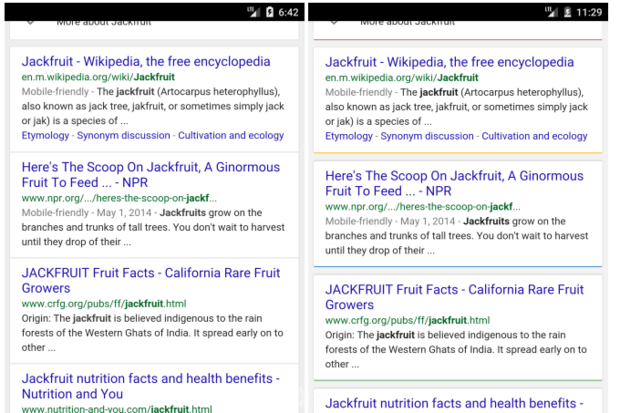Tap the www.npr.org URL on the 6:42 screen
Image resolution: width=620 pixels, height=413 pixels.
[119, 198]
